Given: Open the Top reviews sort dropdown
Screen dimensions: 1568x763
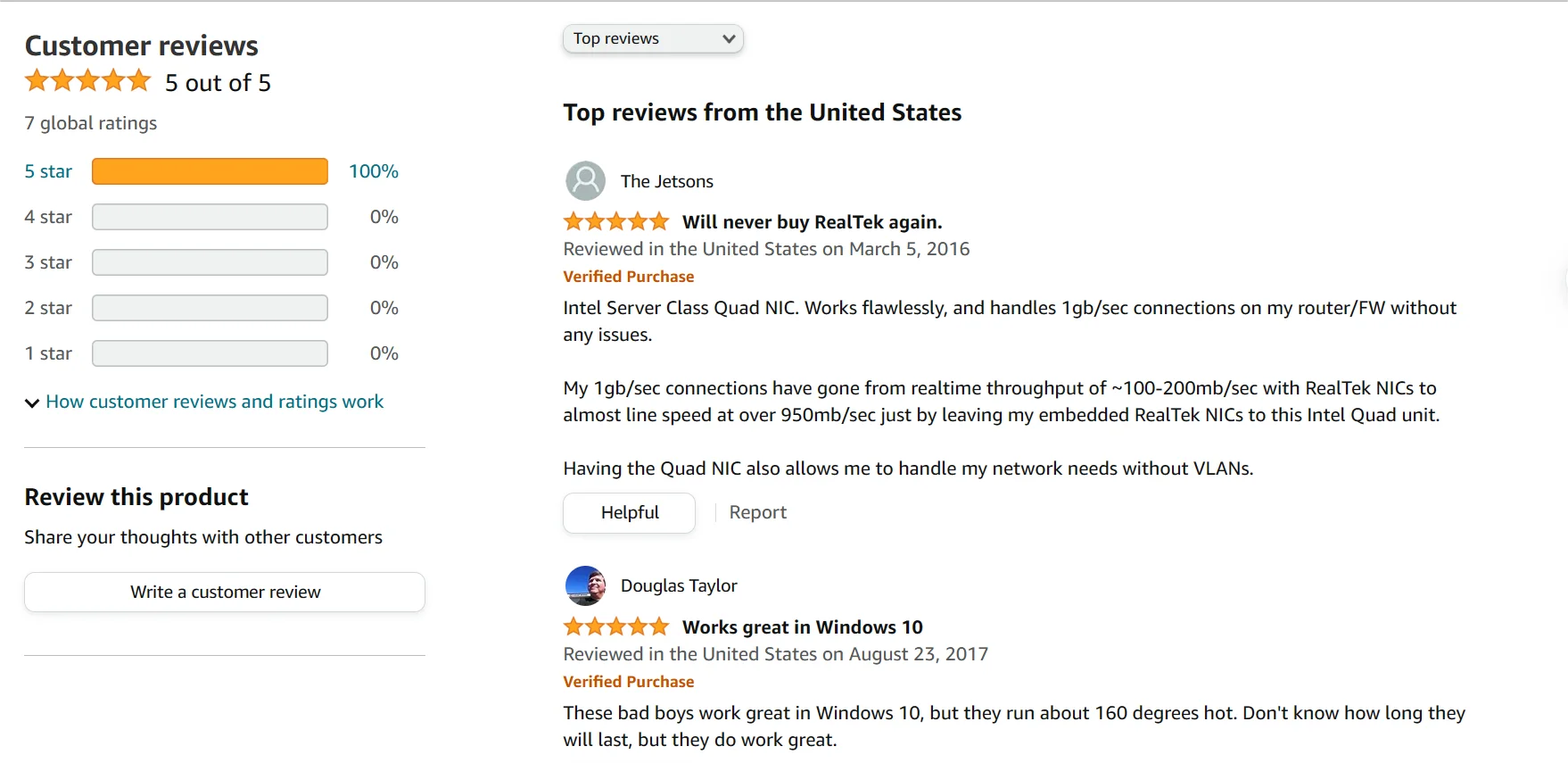Looking at the screenshot, I should 653,38.
